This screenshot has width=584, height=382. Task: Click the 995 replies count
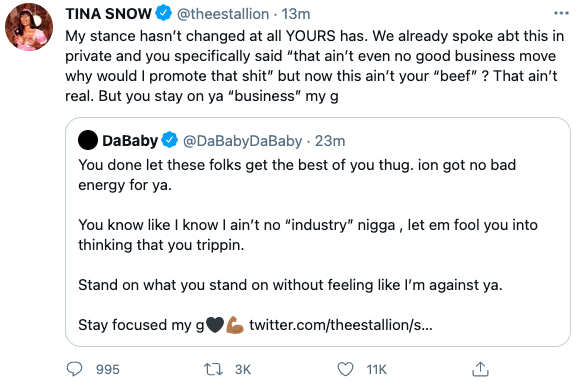(108, 369)
